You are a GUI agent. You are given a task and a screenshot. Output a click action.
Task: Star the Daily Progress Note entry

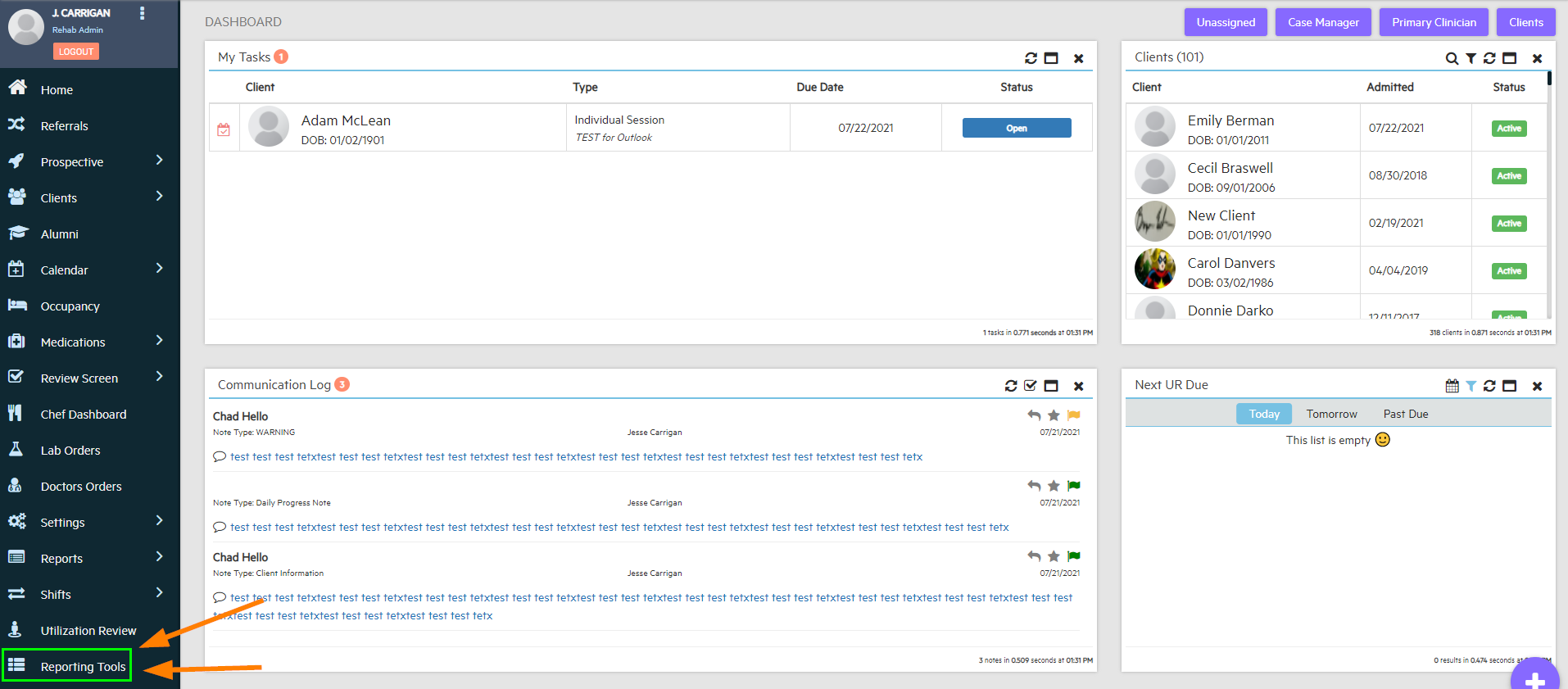(1054, 486)
